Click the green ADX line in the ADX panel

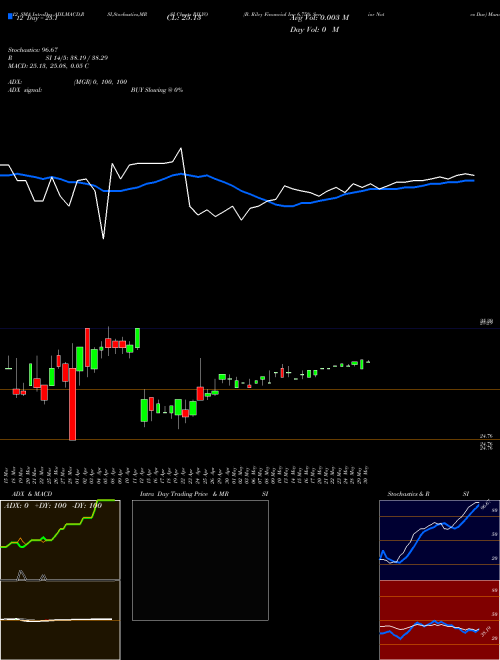(59, 525)
